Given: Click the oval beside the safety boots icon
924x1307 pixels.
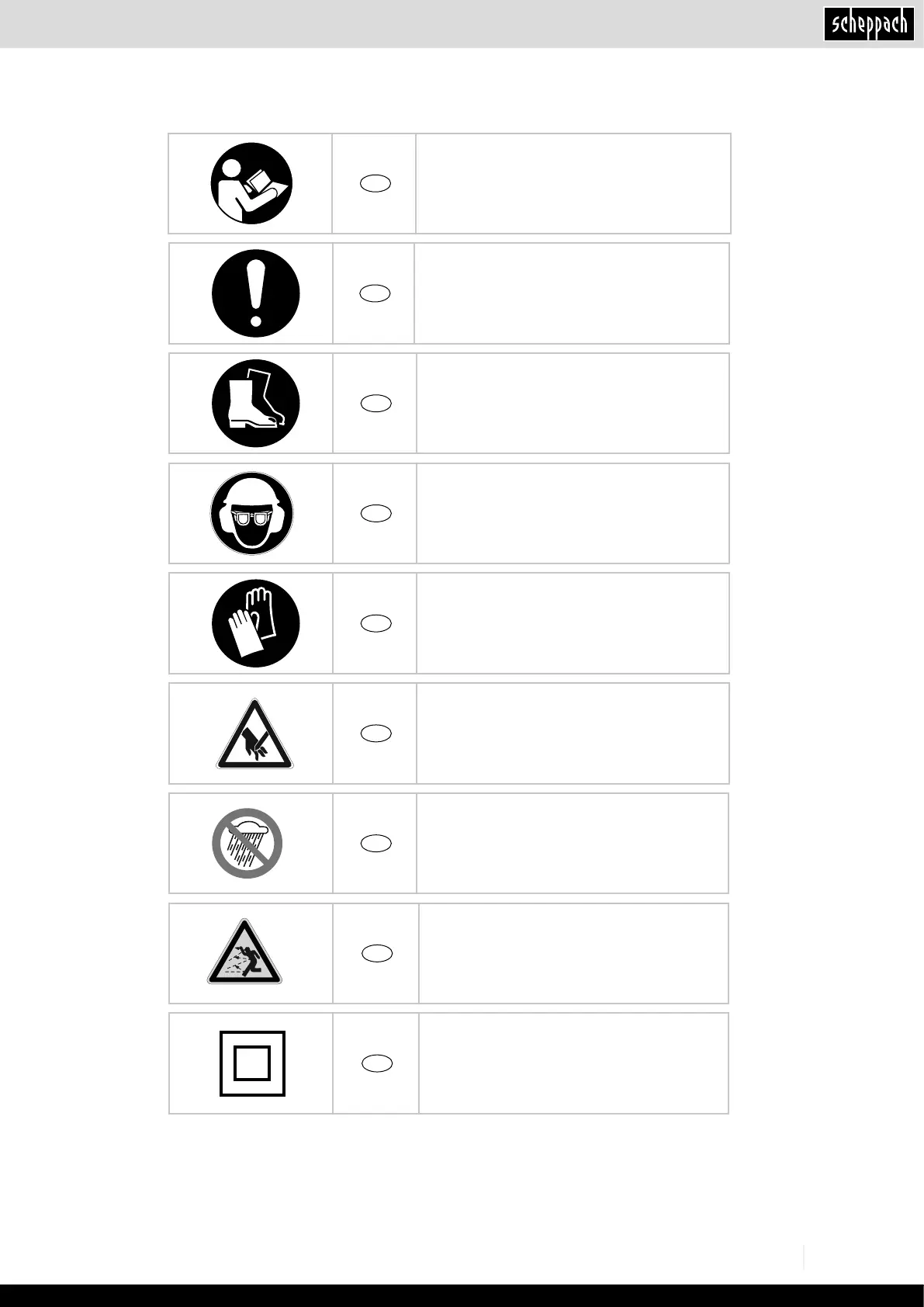Looking at the screenshot, I should point(375,404).
